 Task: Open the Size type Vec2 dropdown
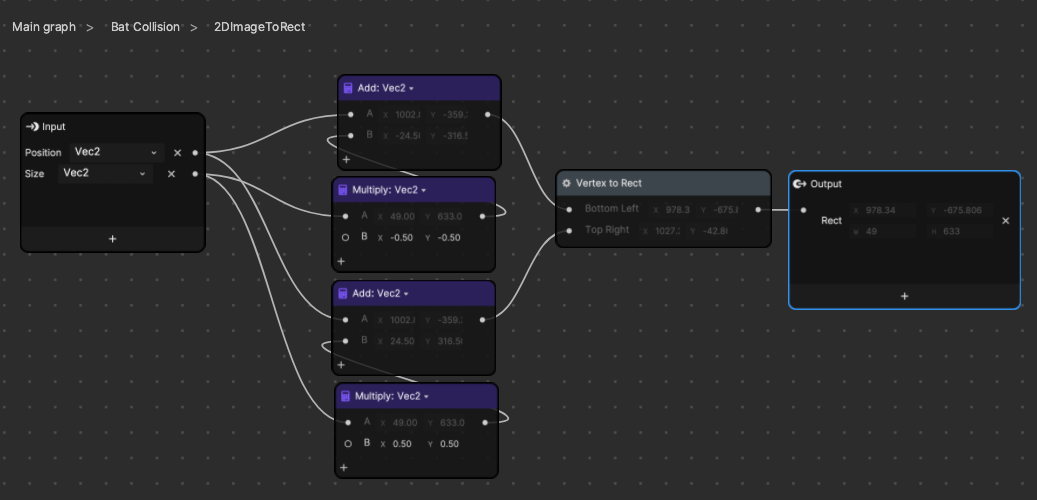coord(105,173)
